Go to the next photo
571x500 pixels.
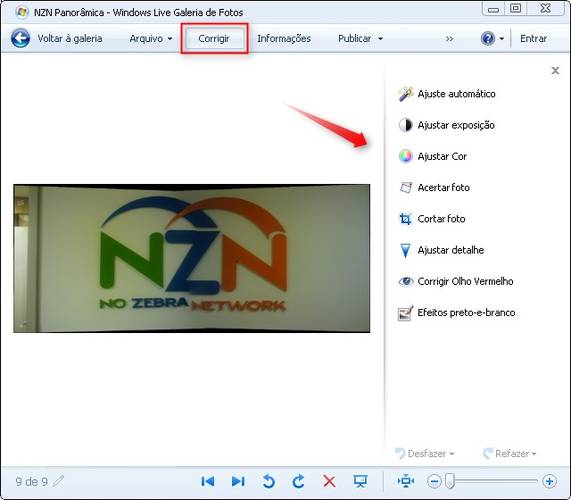tap(238, 481)
